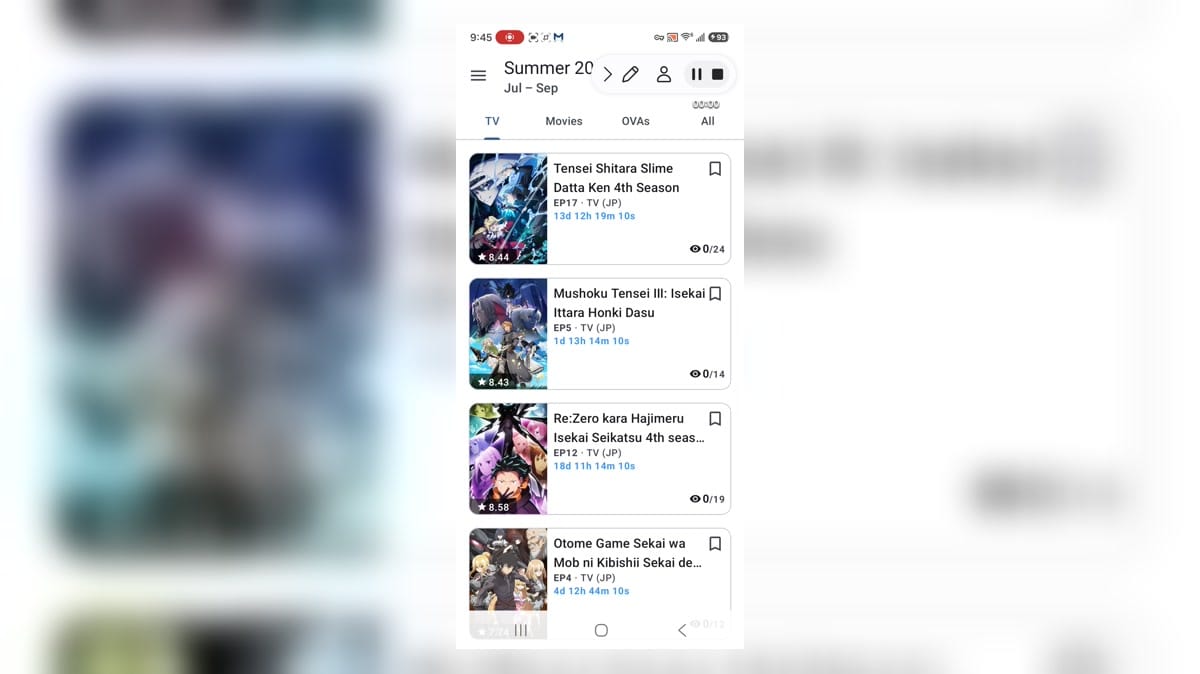The height and width of the screenshot is (674, 1200).
Task: Click the EP17 · TV (JP) label
Action: [587, 203]
